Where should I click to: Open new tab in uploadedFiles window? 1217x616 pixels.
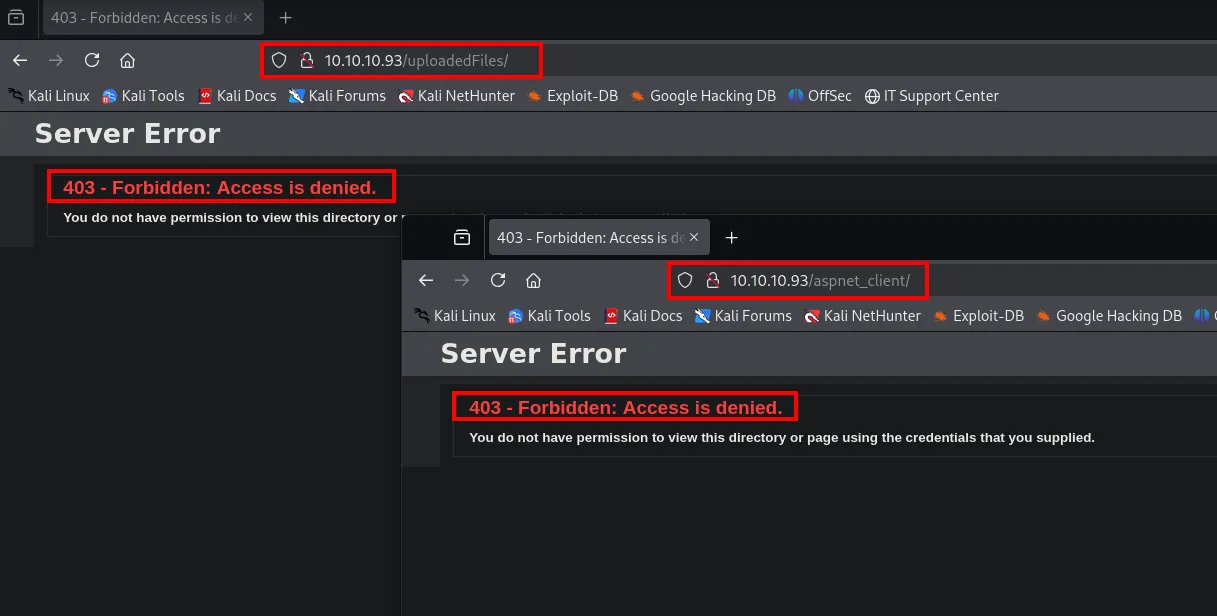tap(286, 18)
